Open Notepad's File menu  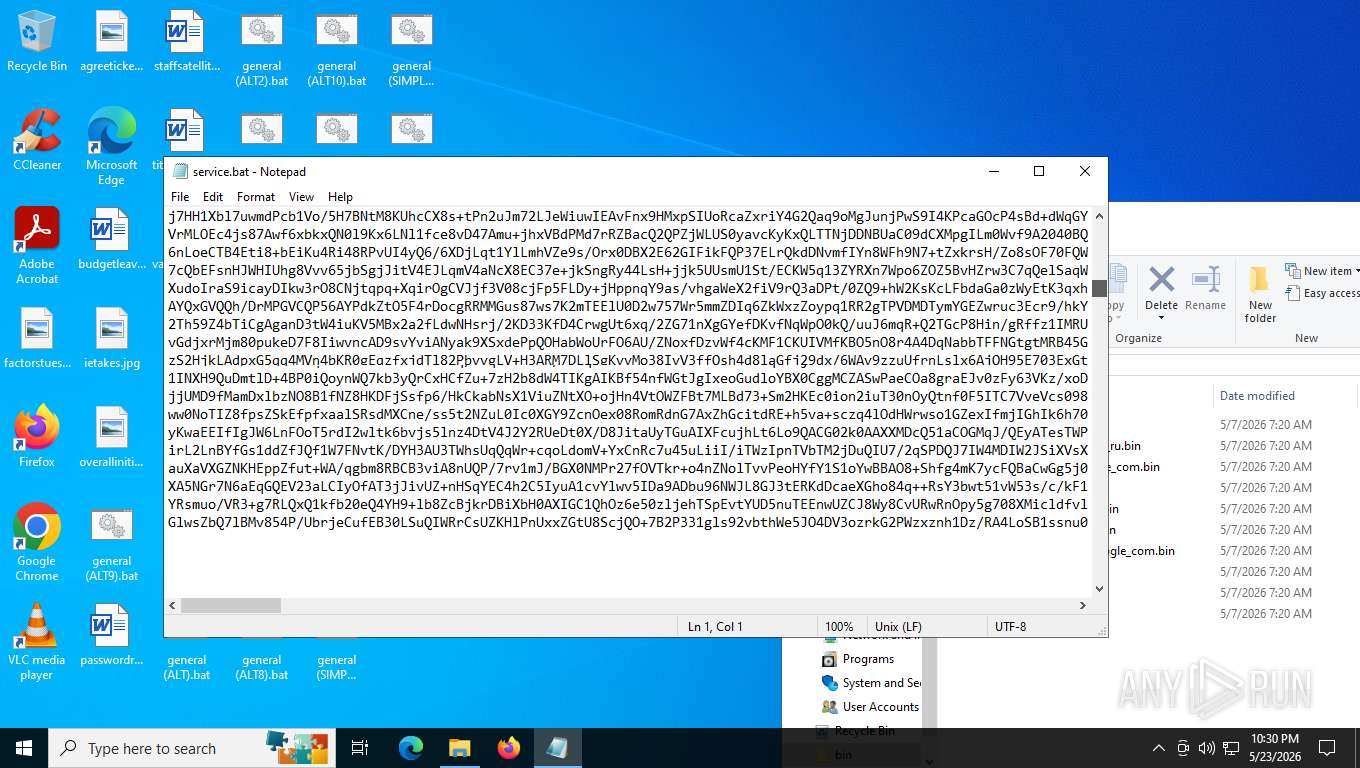coord(180,197)
